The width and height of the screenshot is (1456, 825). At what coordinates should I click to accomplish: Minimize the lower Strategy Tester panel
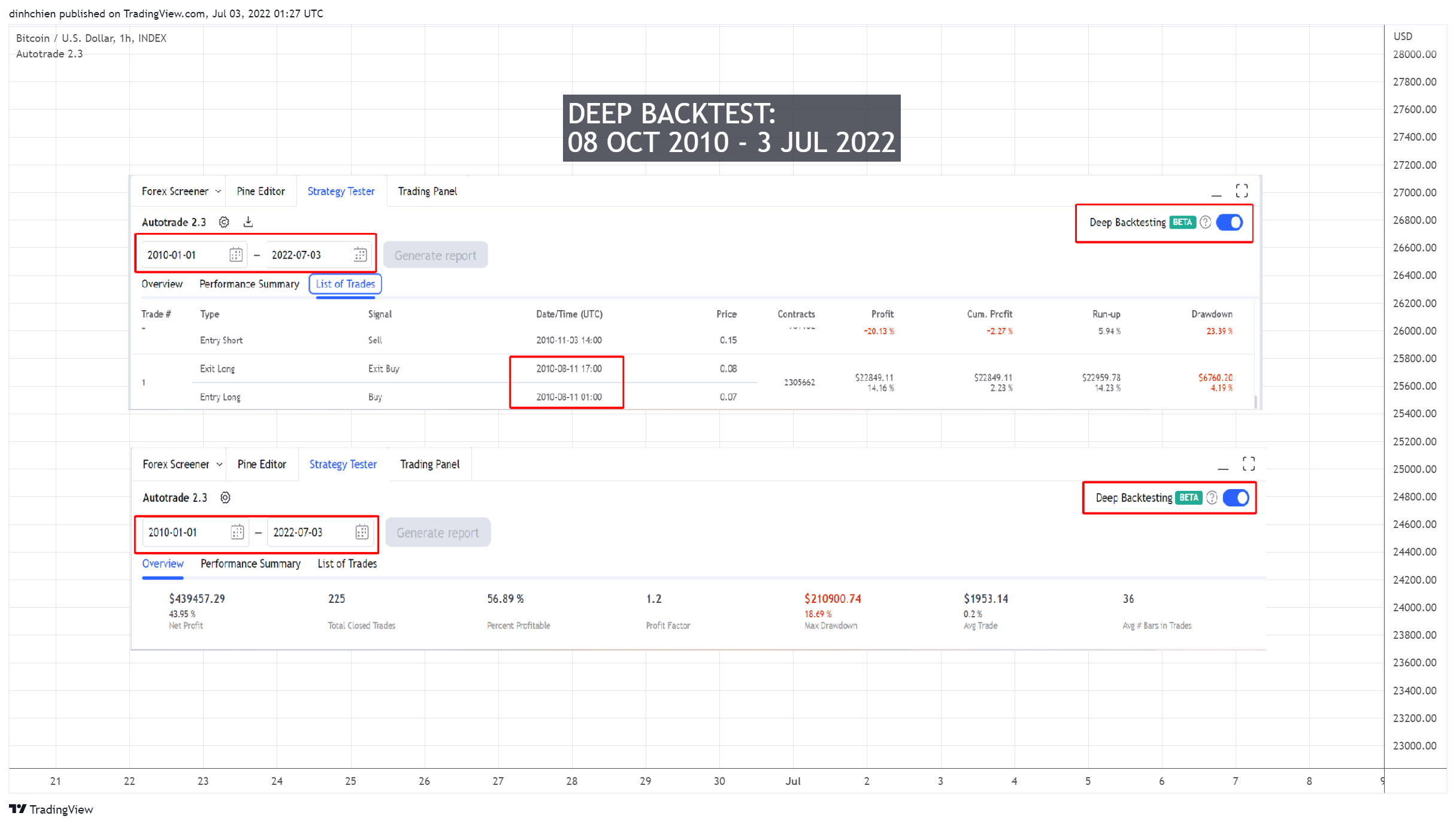[1223, 468]
